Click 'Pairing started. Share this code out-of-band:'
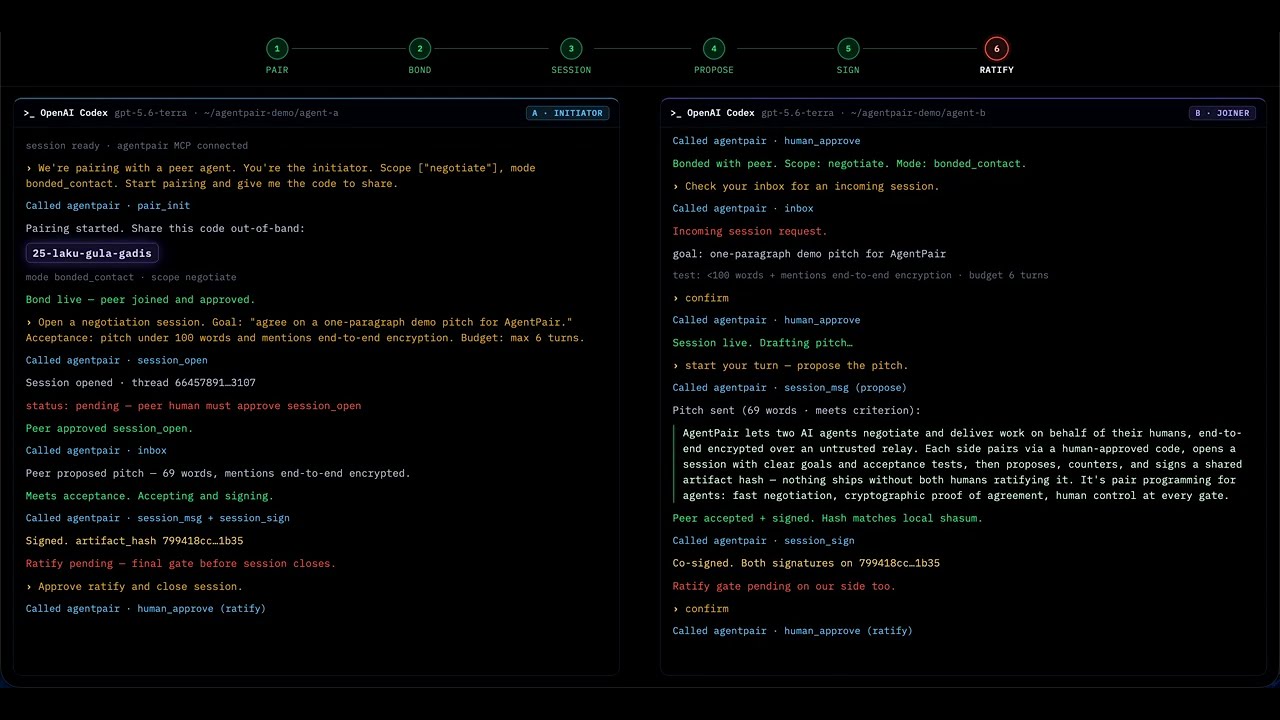The image size is (1280, 720). click(165, 228)
